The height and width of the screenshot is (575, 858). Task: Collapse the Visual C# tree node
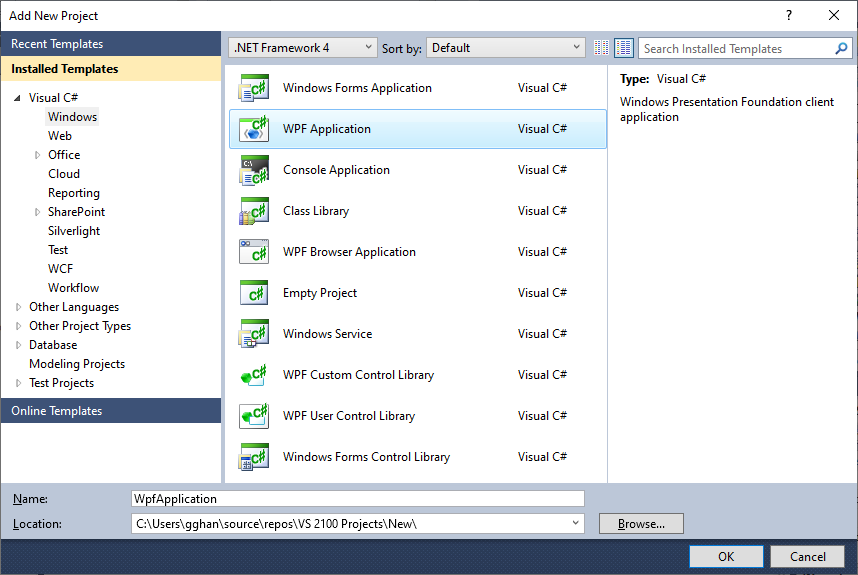click(18, 98)
